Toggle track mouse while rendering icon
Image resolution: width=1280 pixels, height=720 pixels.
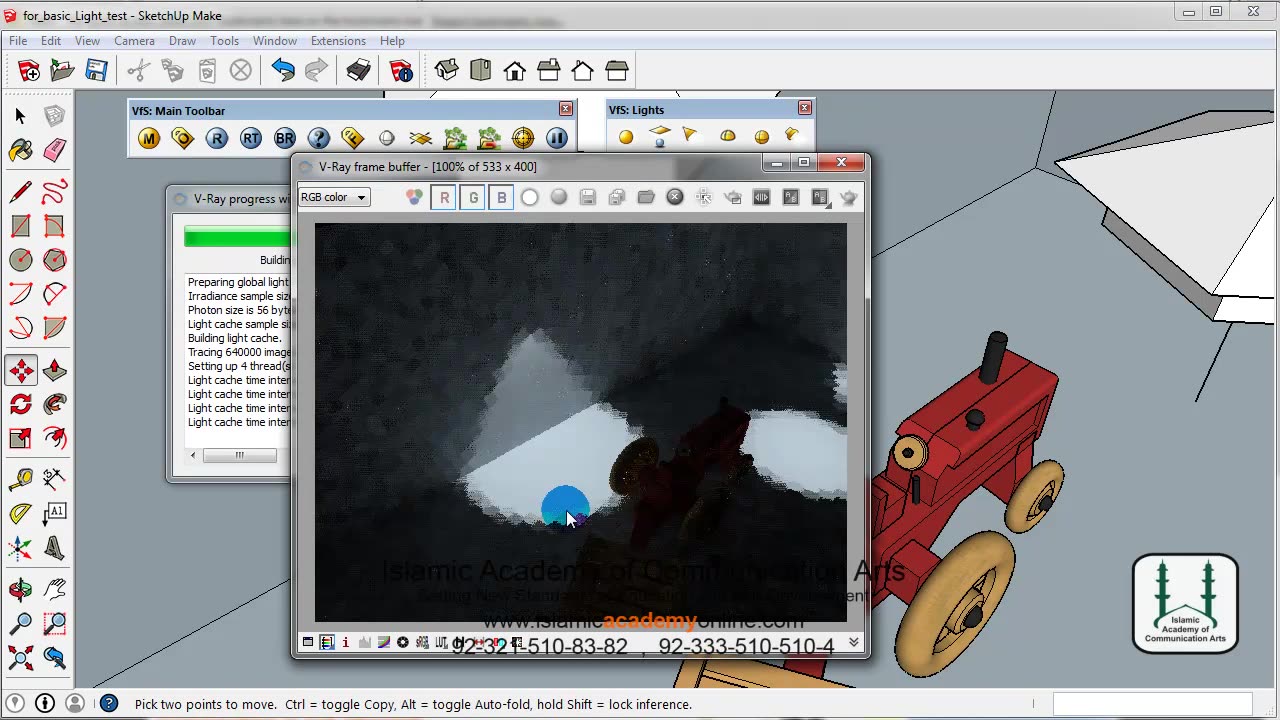[704, 198]
